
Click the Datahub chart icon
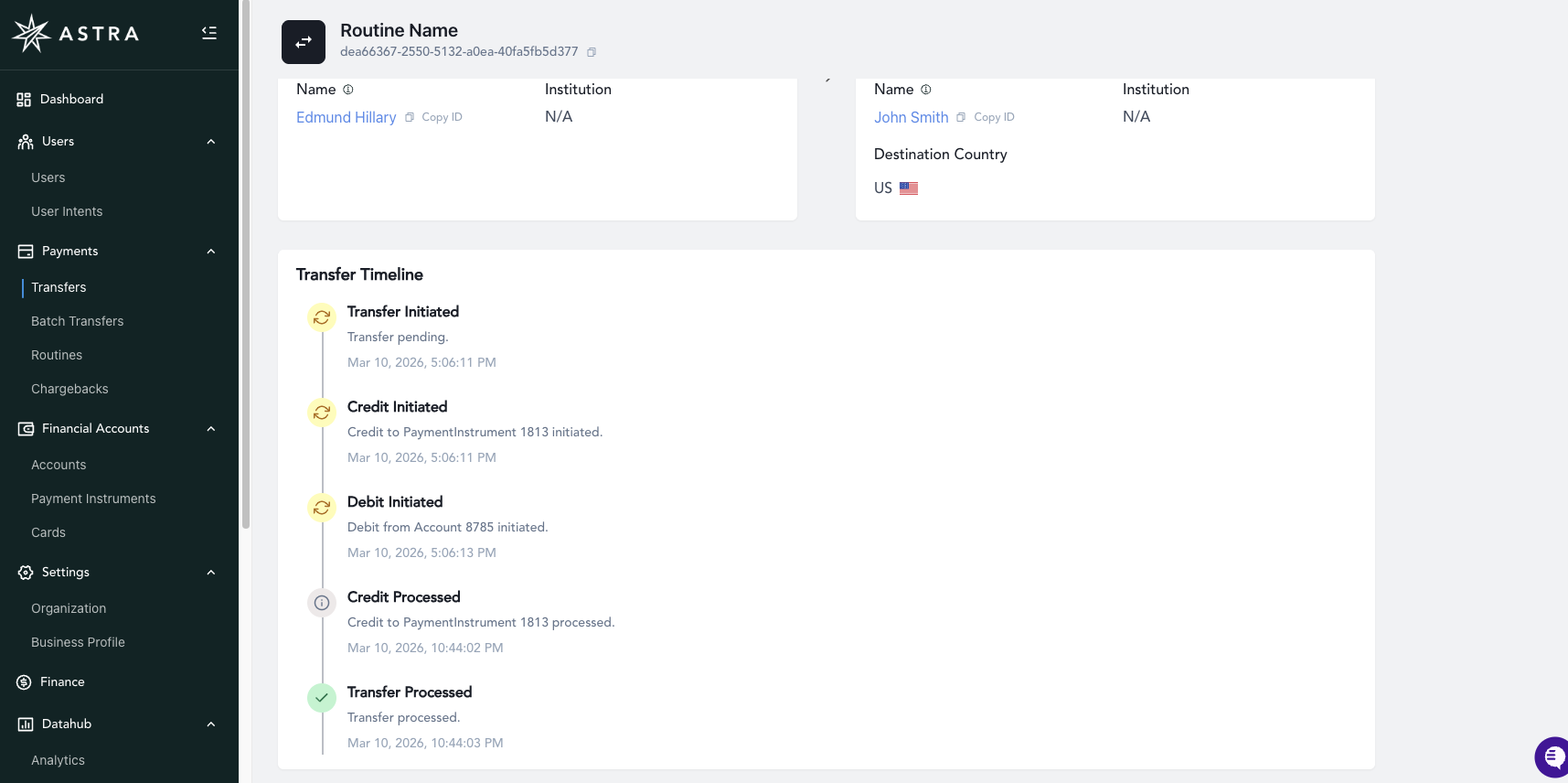tap(26, 724)
